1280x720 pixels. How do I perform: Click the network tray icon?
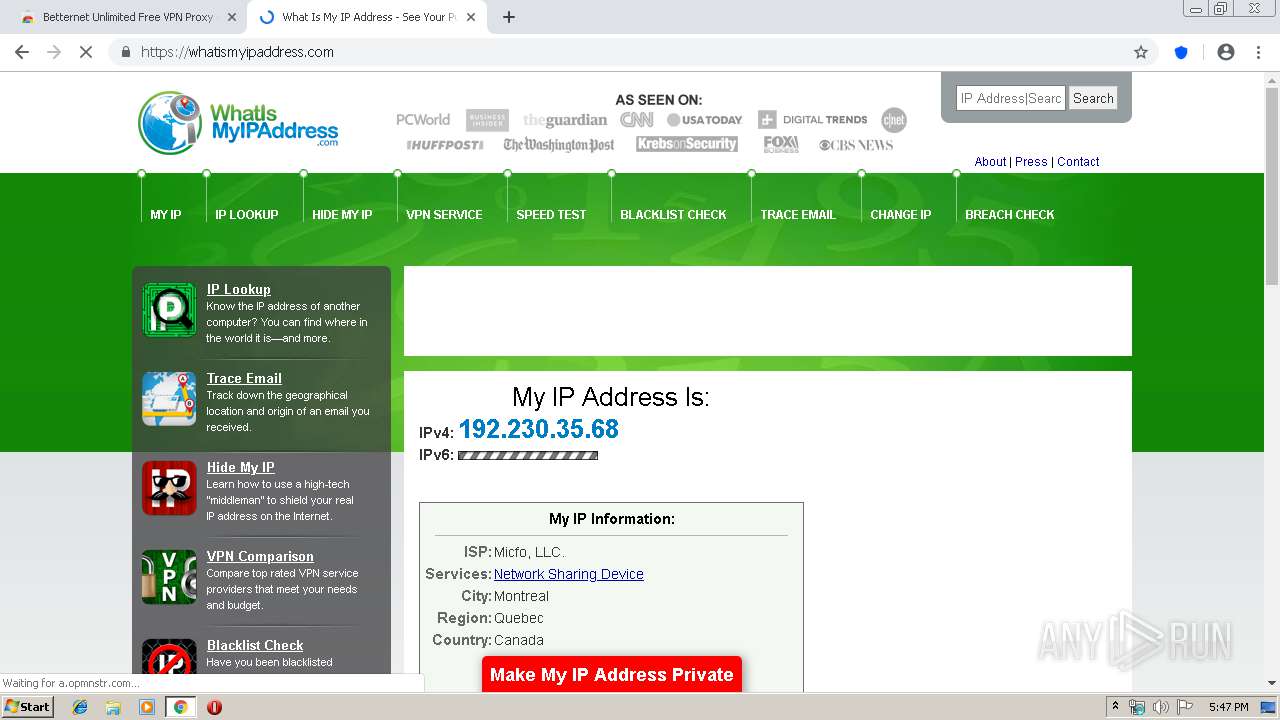1137,707
